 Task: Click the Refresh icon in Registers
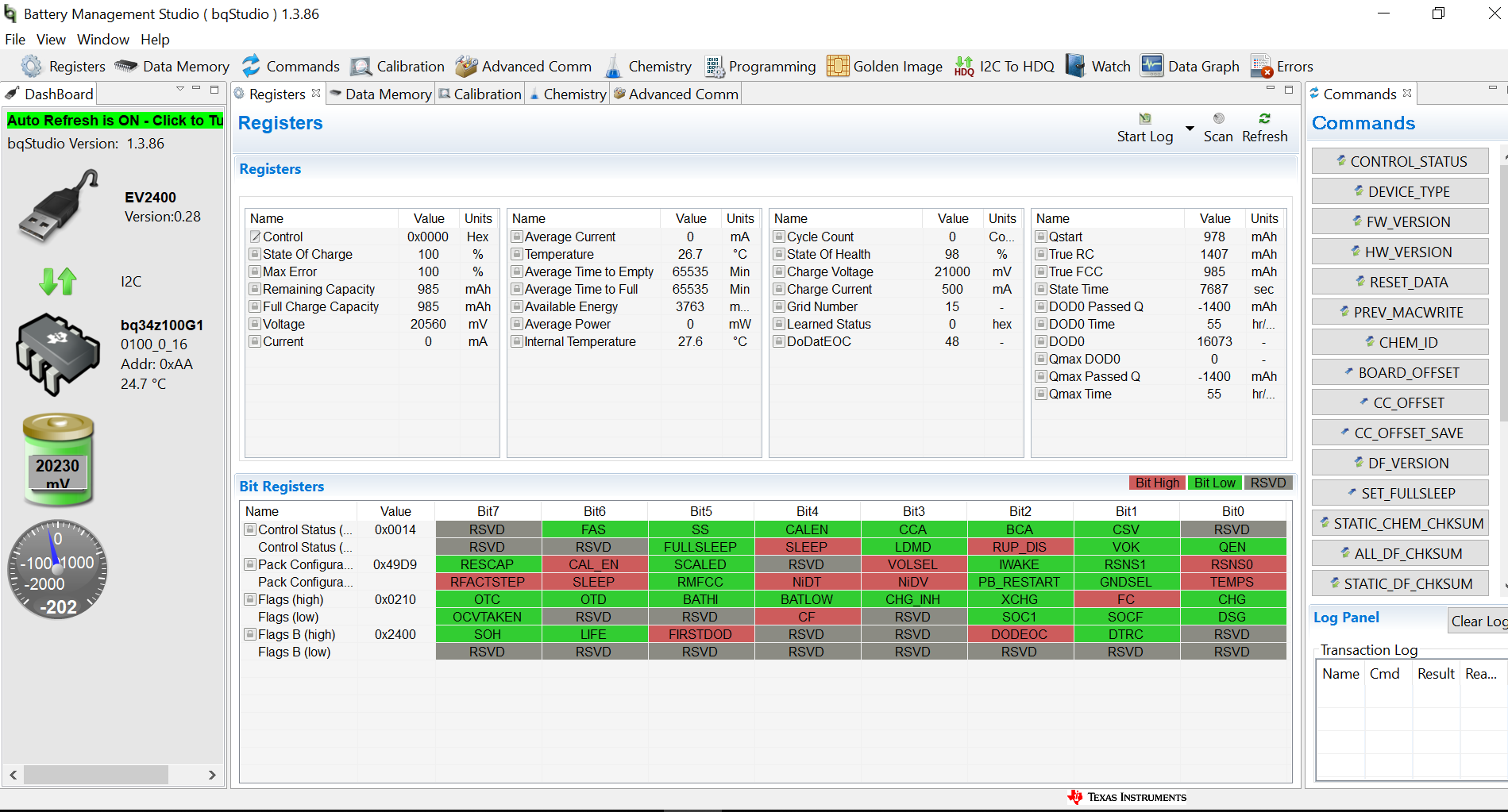1264,118
